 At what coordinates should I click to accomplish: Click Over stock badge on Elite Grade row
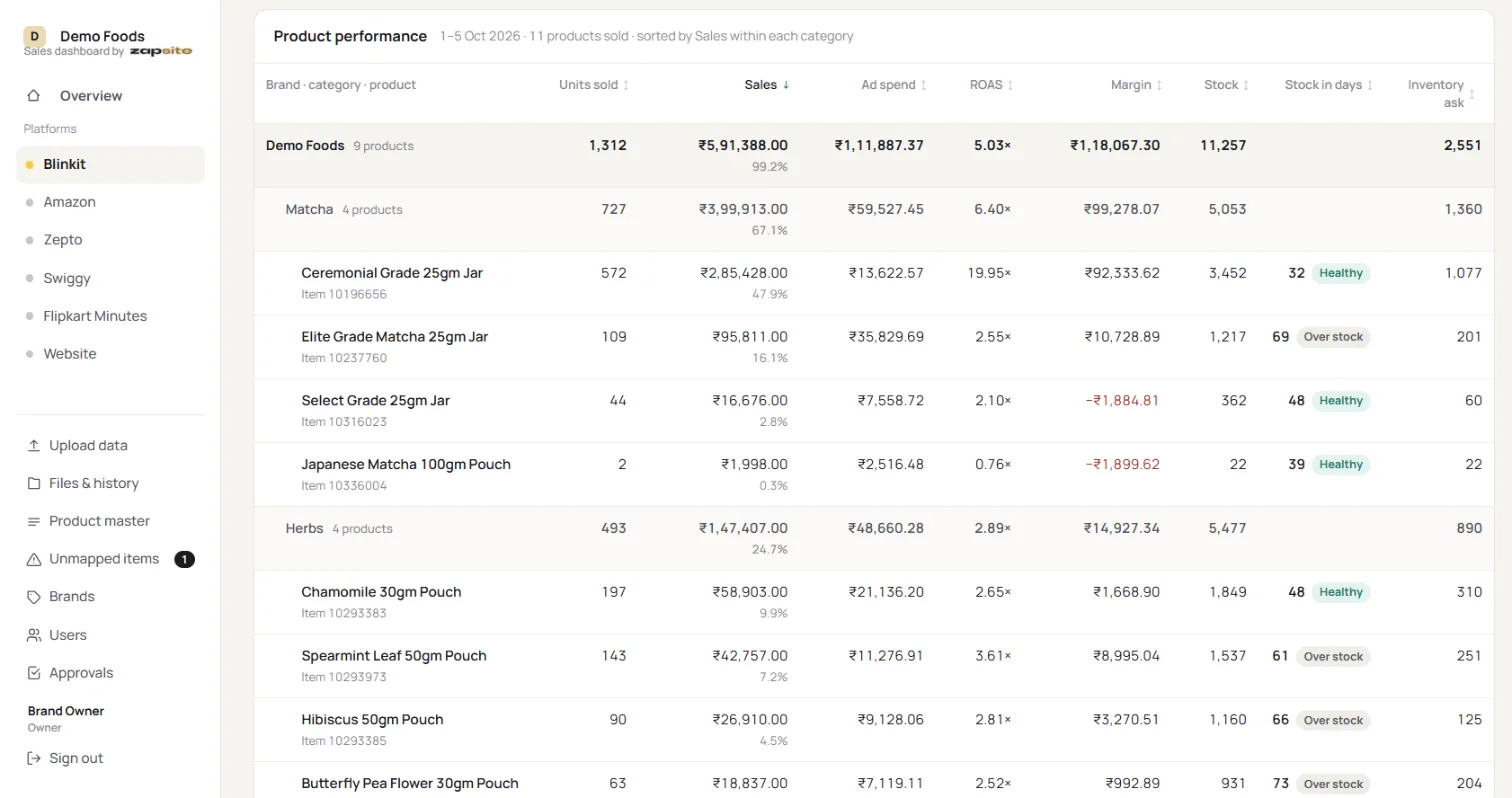pyautogui.click(x=1333, y=337)
